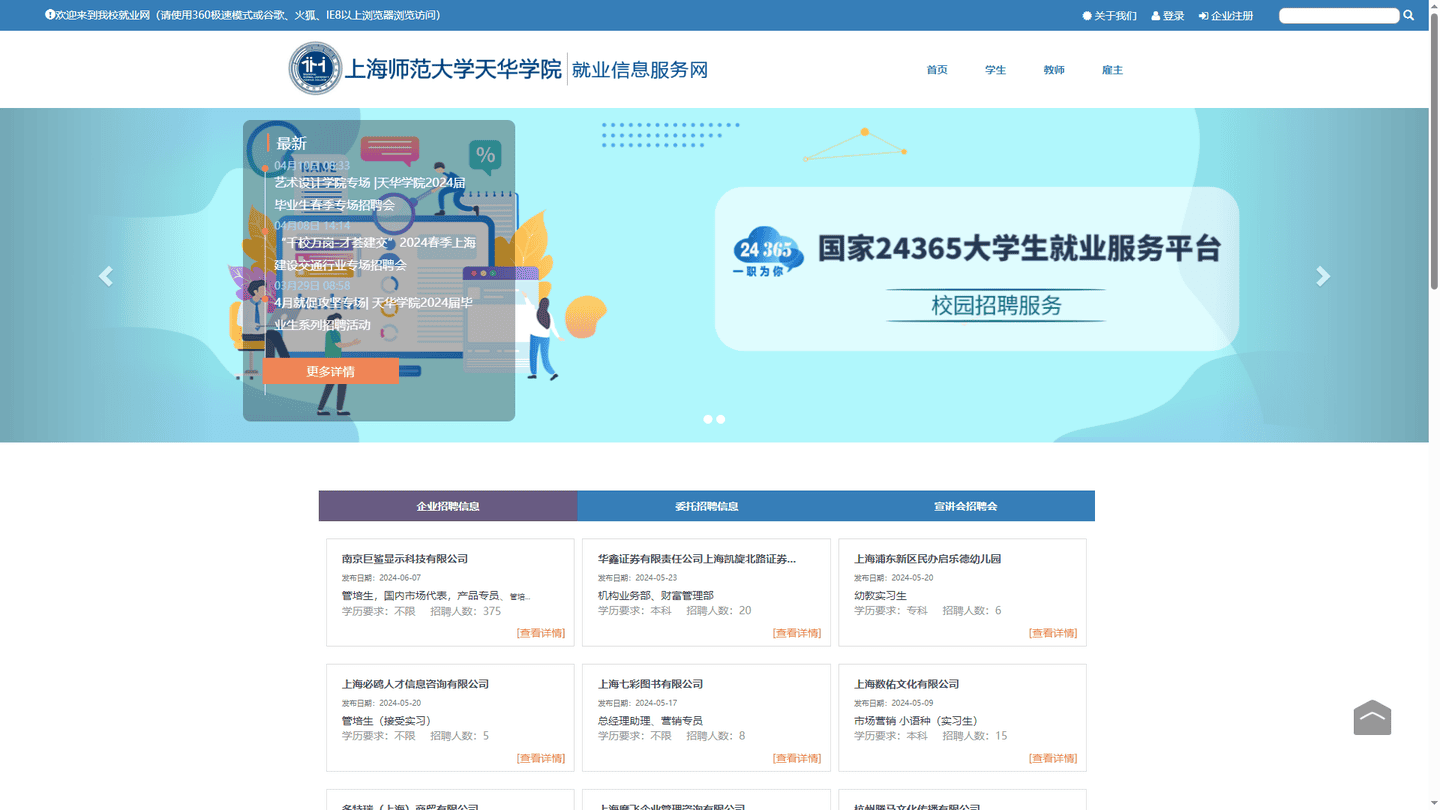Open news 艺术设计学院专场 招聘会

370,194
